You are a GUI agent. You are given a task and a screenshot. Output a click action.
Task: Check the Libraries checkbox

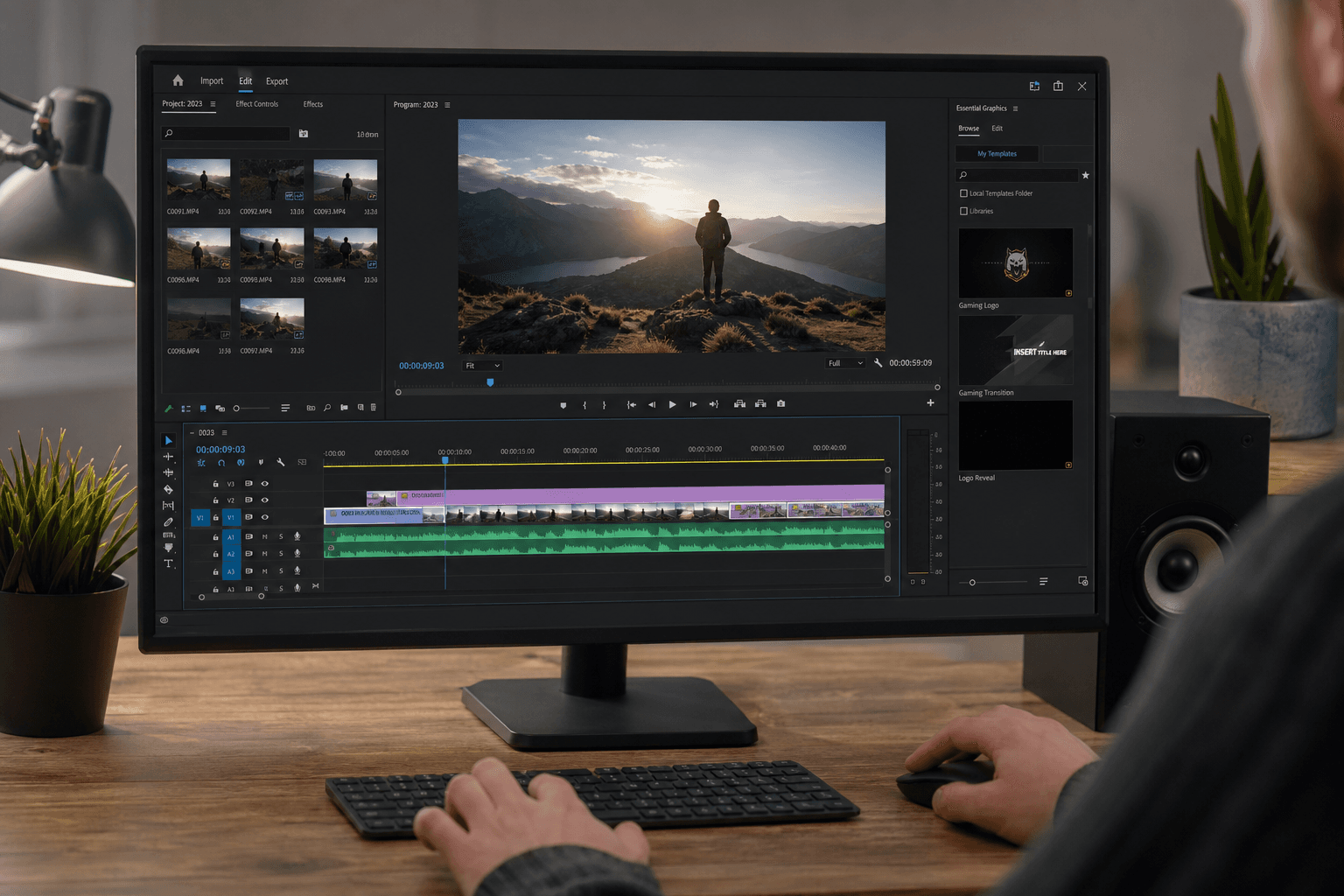tap(963, 211)
